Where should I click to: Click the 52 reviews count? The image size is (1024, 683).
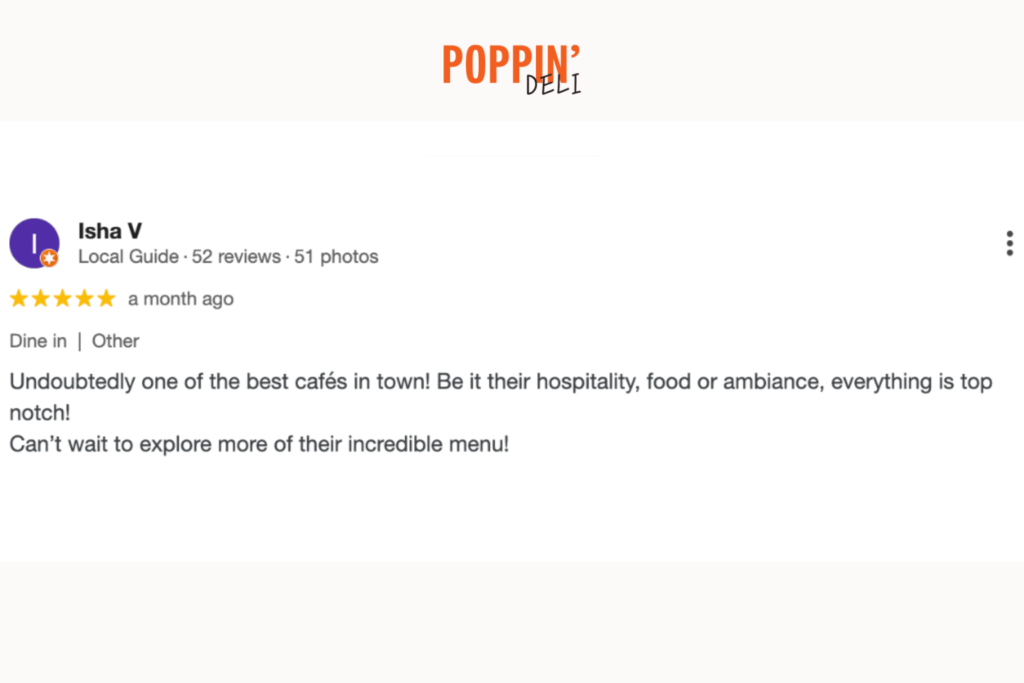coord(236,257)
